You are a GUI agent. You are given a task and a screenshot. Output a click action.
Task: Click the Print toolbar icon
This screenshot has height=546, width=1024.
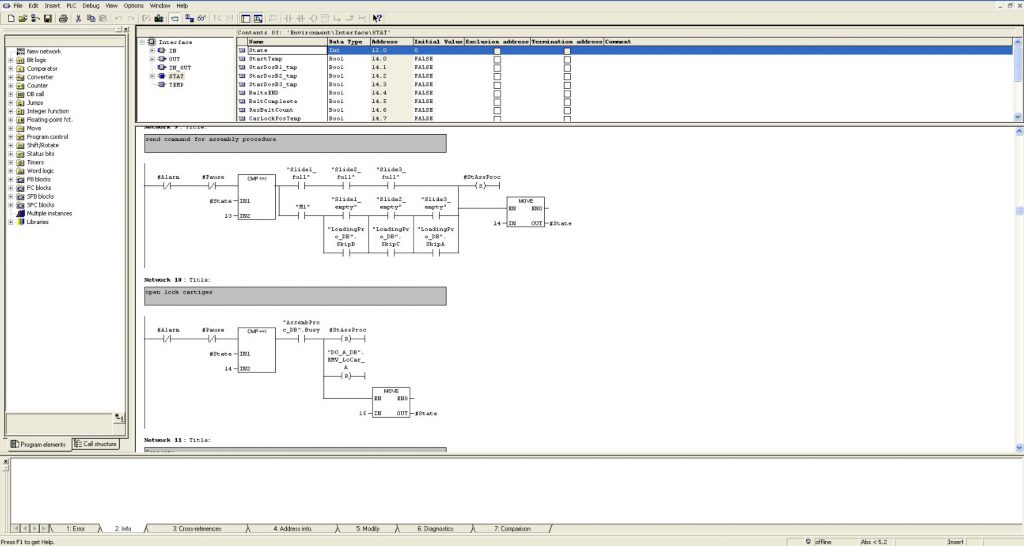63,18
